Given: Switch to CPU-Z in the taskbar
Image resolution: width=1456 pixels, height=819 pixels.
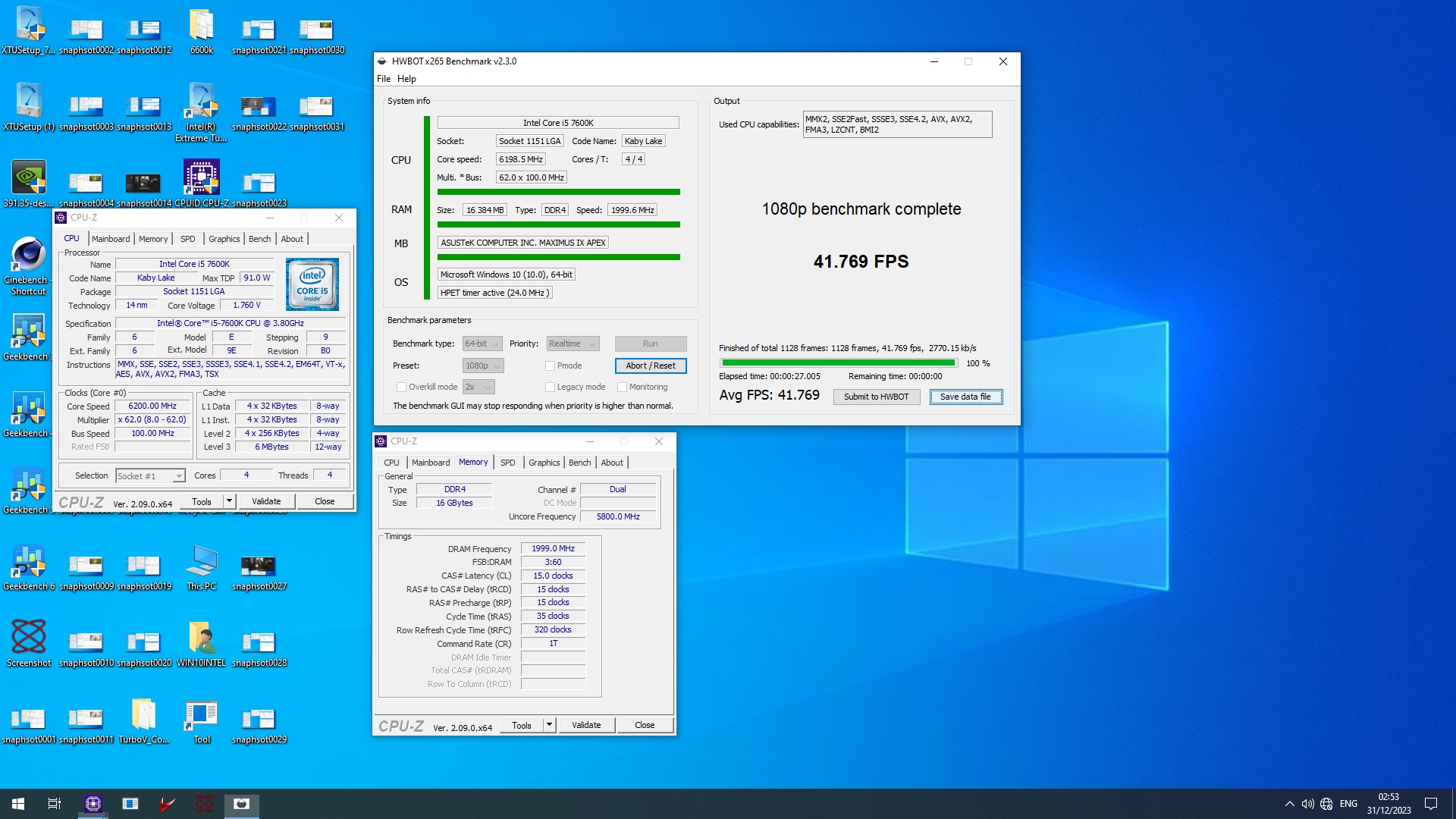Looking at the screenshot, I should 93,804.
